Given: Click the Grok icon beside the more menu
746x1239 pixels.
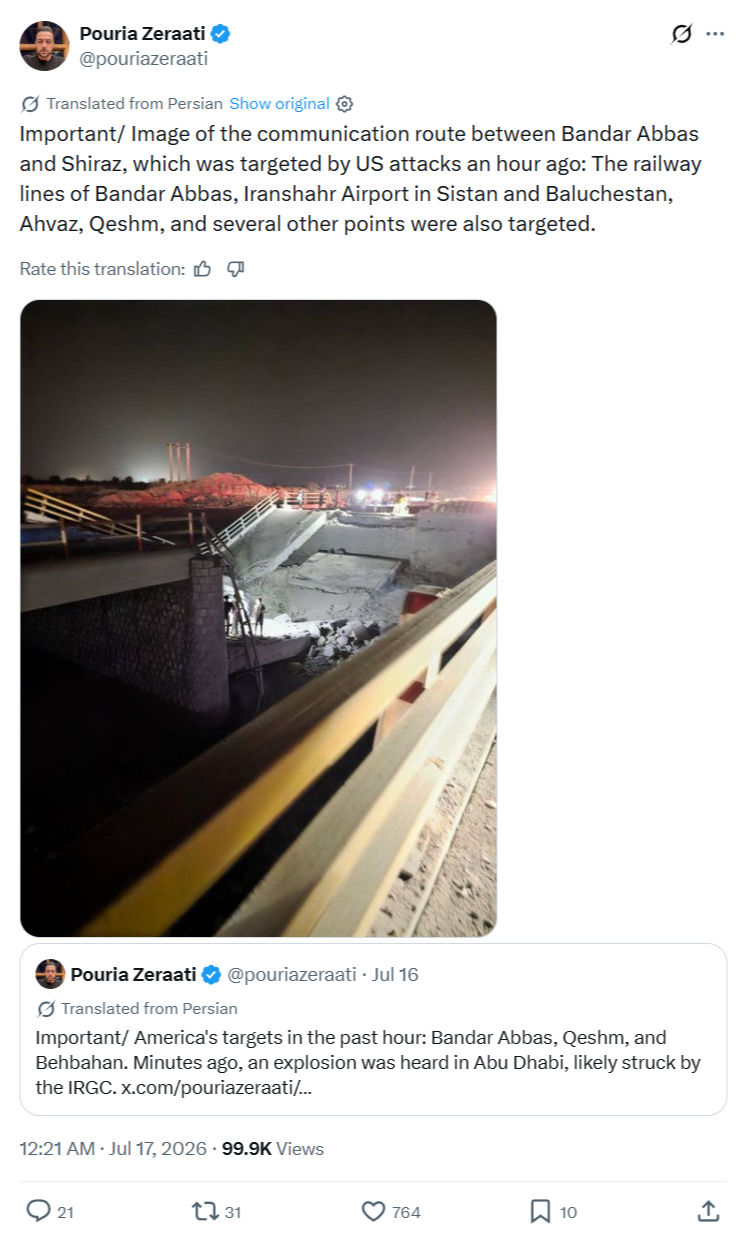Looking at the screenshot, I should pyautogui.click(x=681, y=34).
